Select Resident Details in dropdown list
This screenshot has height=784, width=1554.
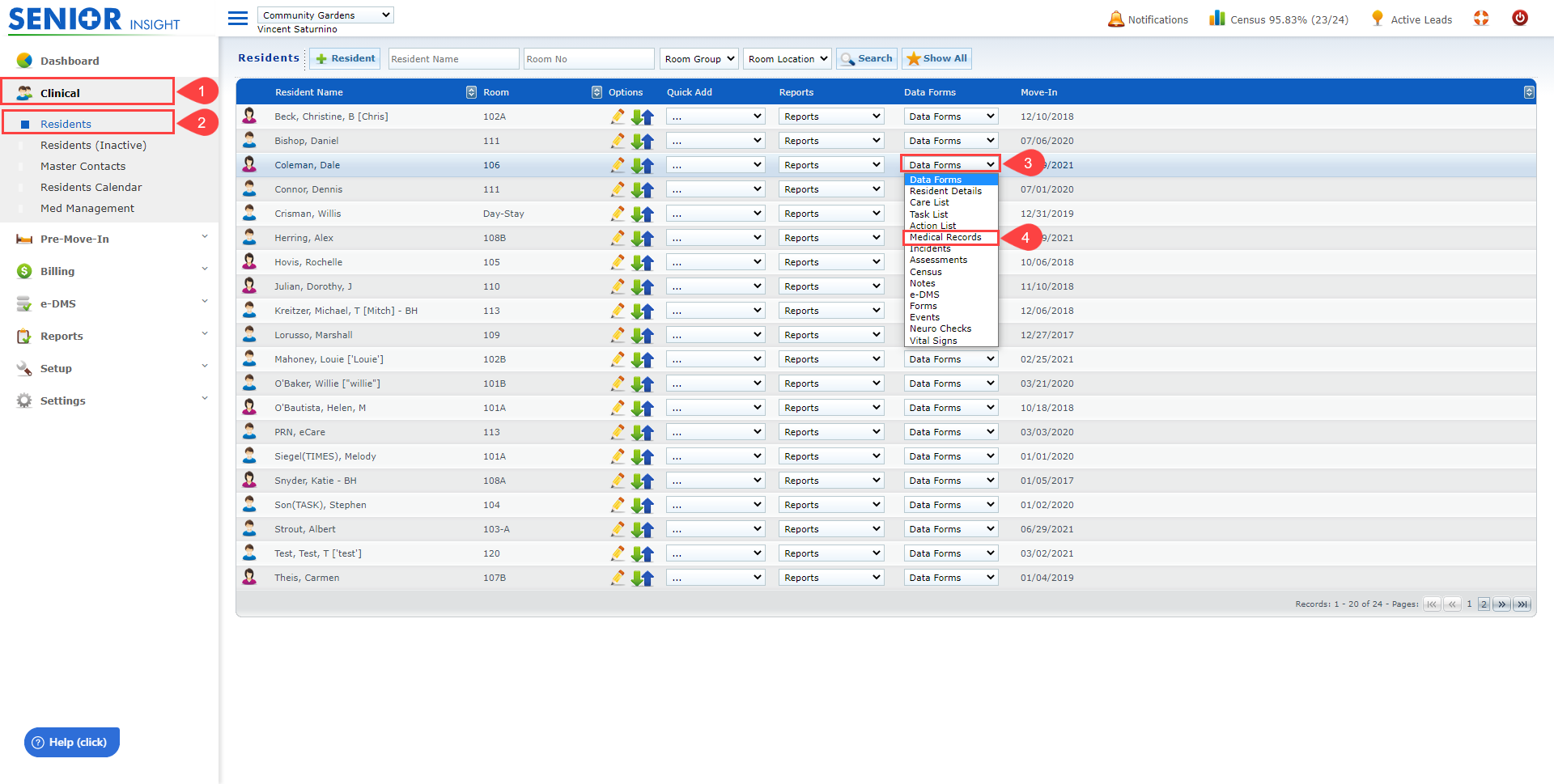[951, 191]
